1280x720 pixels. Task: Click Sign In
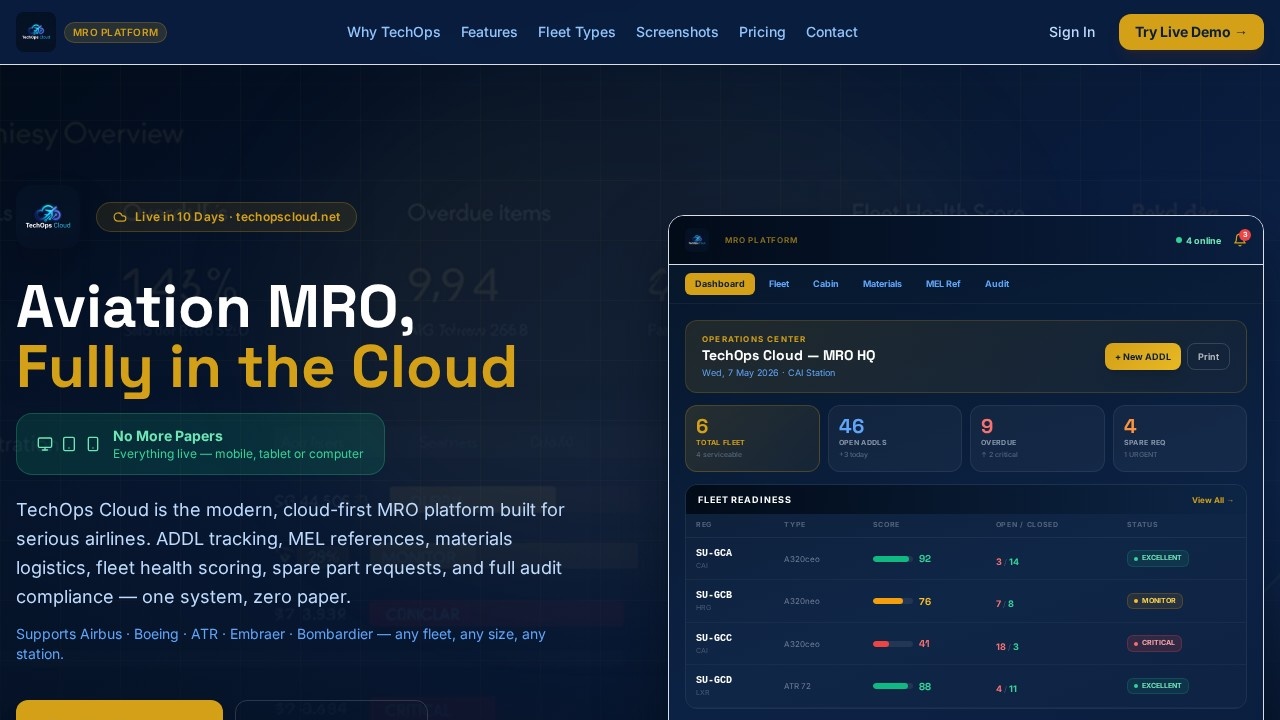click(1072, 32)
